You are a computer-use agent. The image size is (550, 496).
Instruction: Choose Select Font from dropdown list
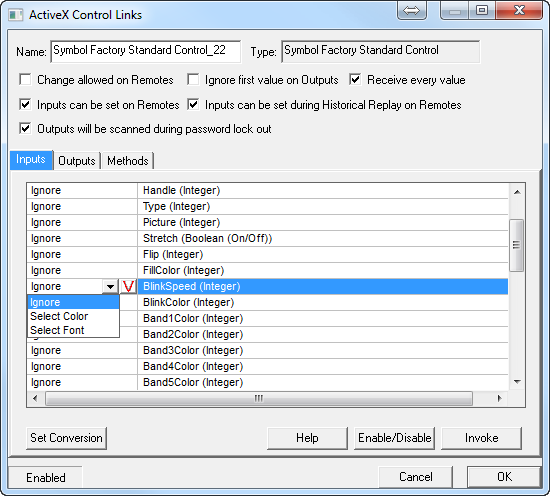[x=73, y=330]
